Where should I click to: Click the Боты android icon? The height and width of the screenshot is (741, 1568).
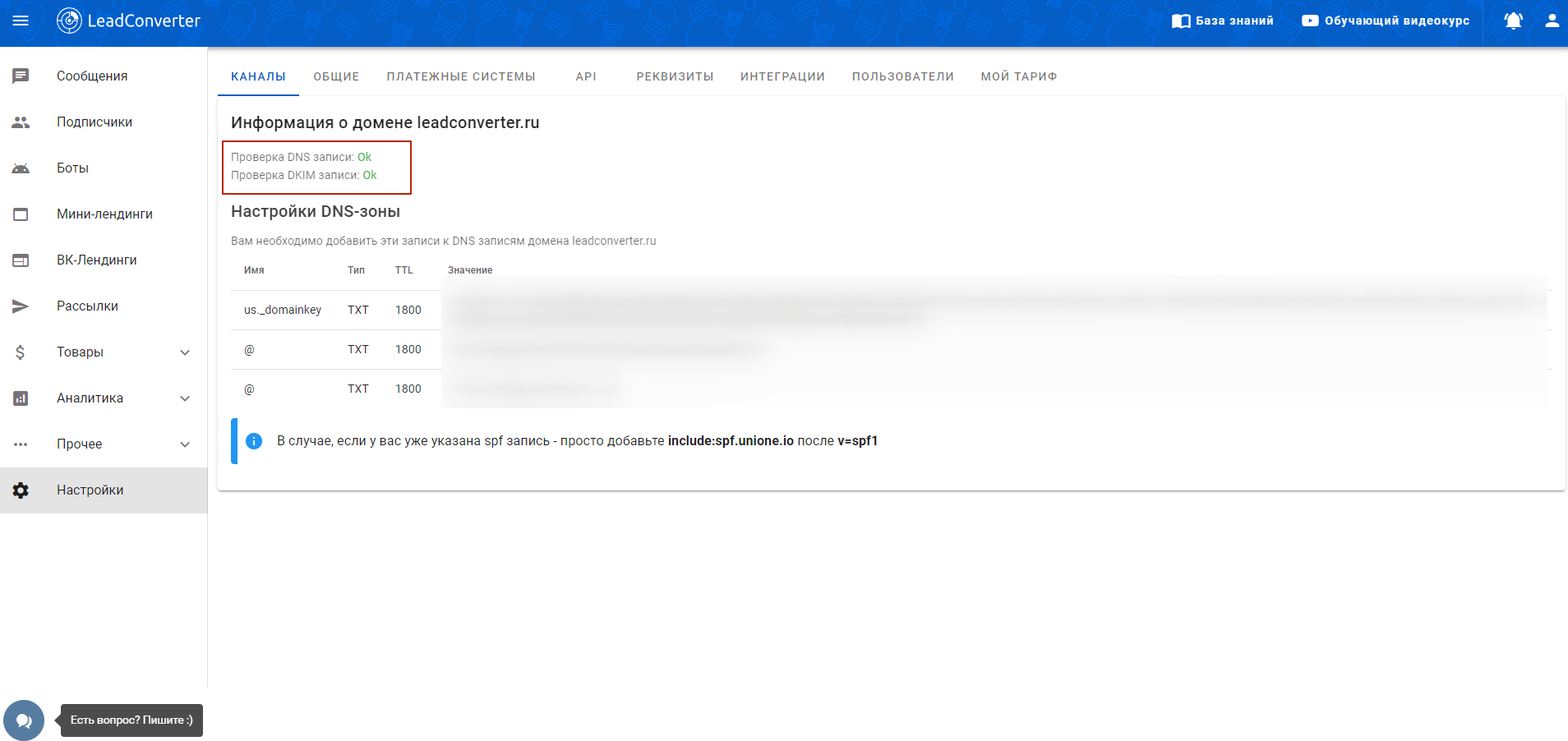[x=21, y=168]
